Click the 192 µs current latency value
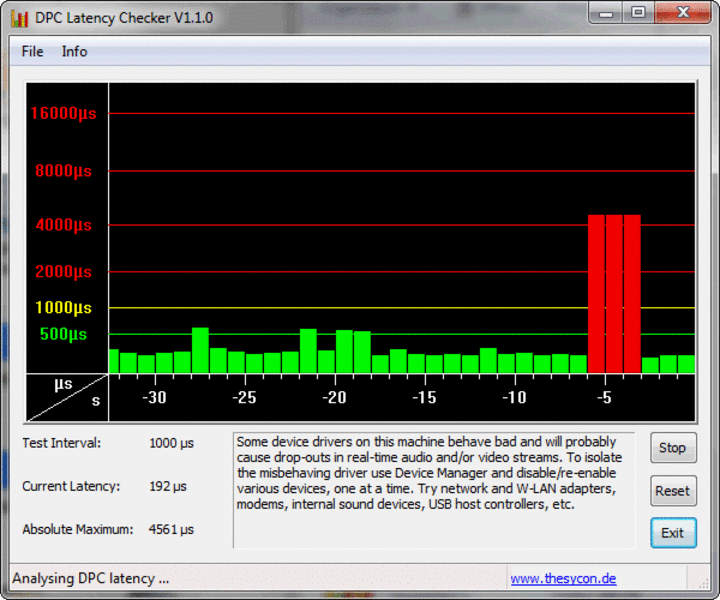Image resolution: width=720 pixels, height=600 pixels. pos(168,486)
